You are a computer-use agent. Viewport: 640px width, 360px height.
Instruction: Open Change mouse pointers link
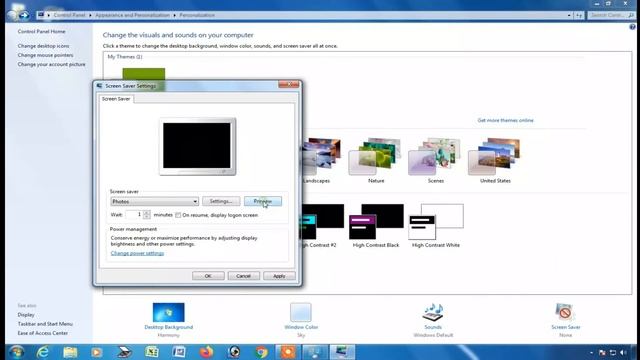point(45,55)
